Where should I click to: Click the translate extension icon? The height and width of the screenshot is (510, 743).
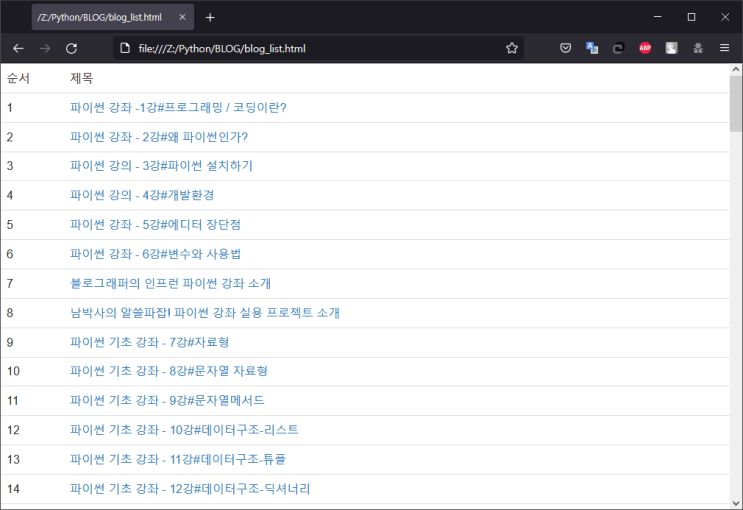pos(592,48)
